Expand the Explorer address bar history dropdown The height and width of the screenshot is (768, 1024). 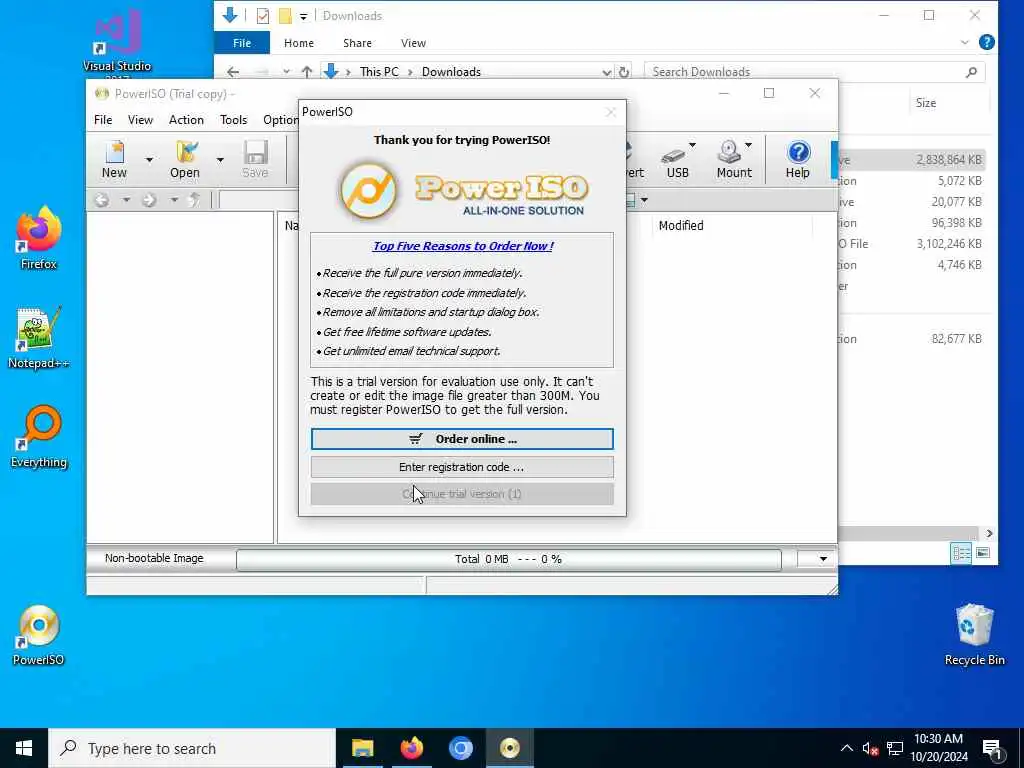click(607, 72)
